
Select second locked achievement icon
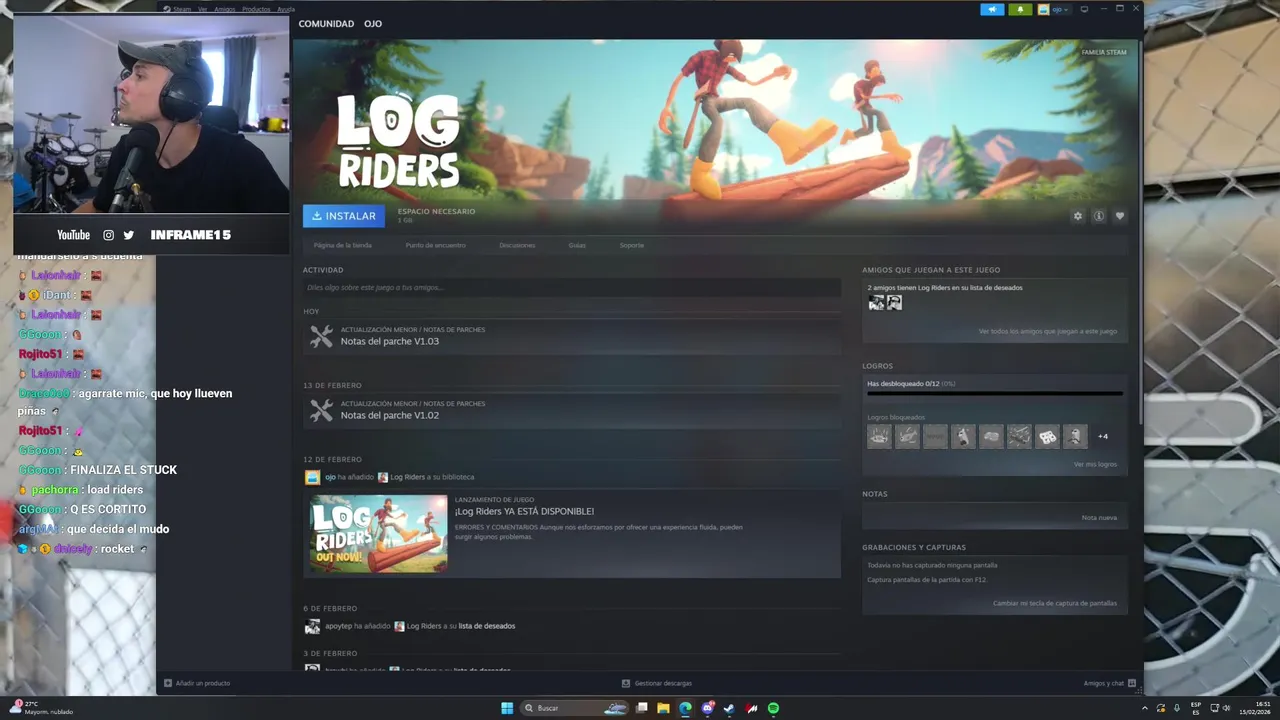point(907,436)
